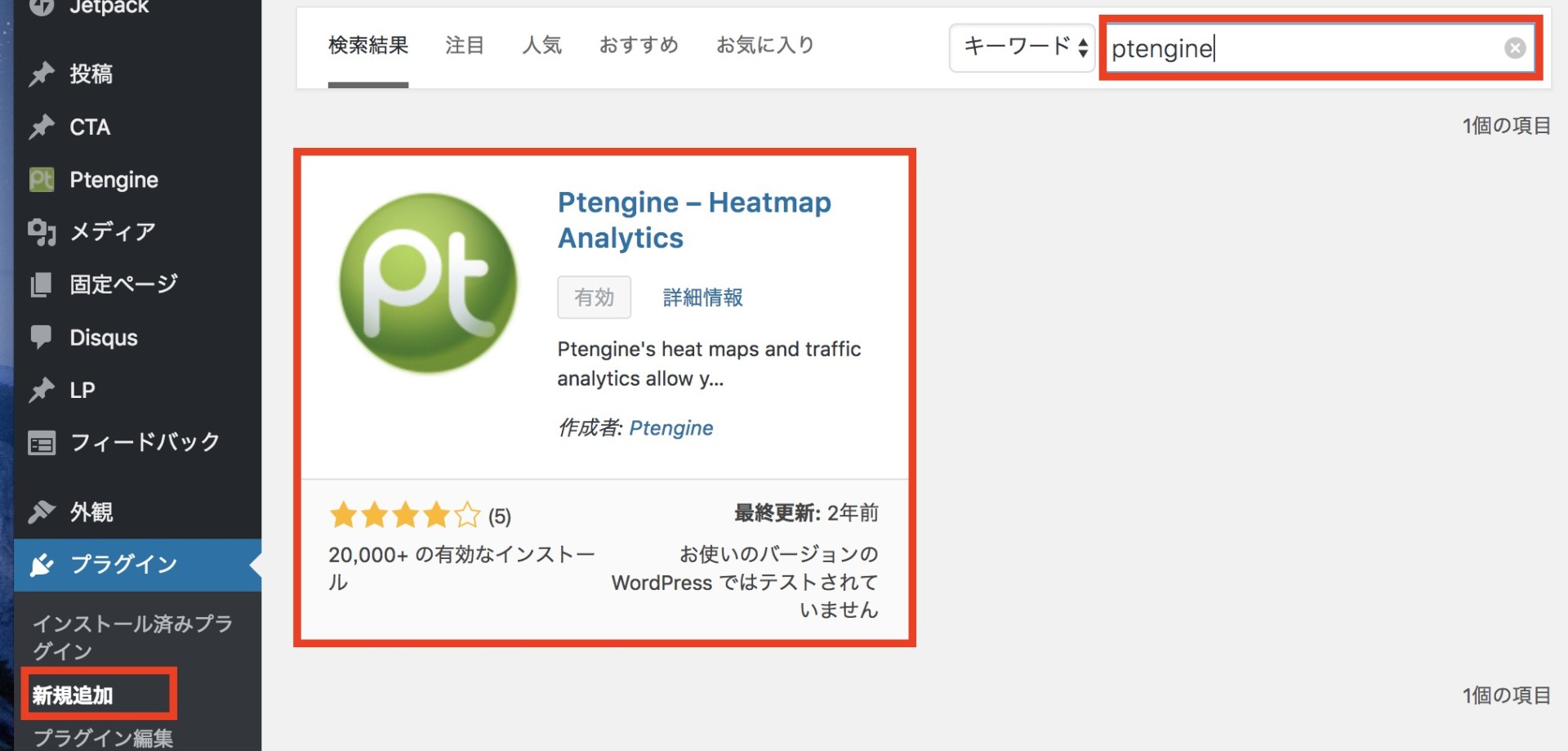Clear the search field with the X icon
This screenshot has height=751, width=1568.
(1517, 47)
